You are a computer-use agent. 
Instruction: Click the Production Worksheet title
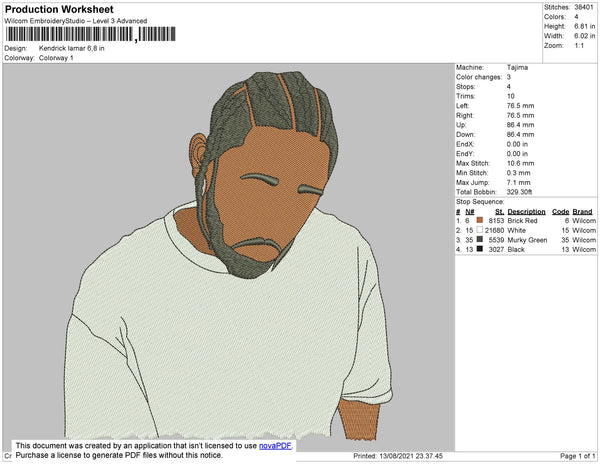click(59, 9)
